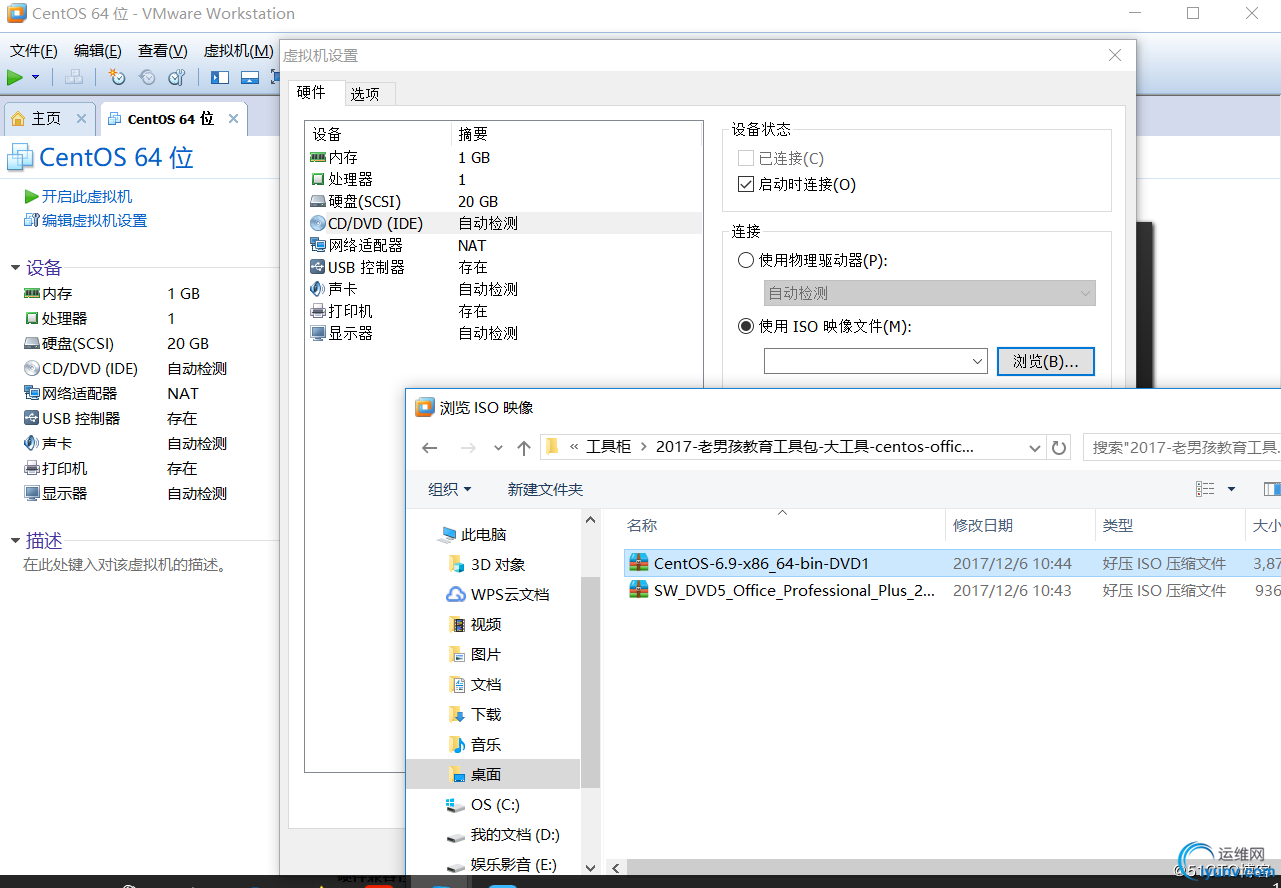1281x888 pixels.
Task: Select CD/DVD (IDE) row in hardware list
Action: (504, 224)
